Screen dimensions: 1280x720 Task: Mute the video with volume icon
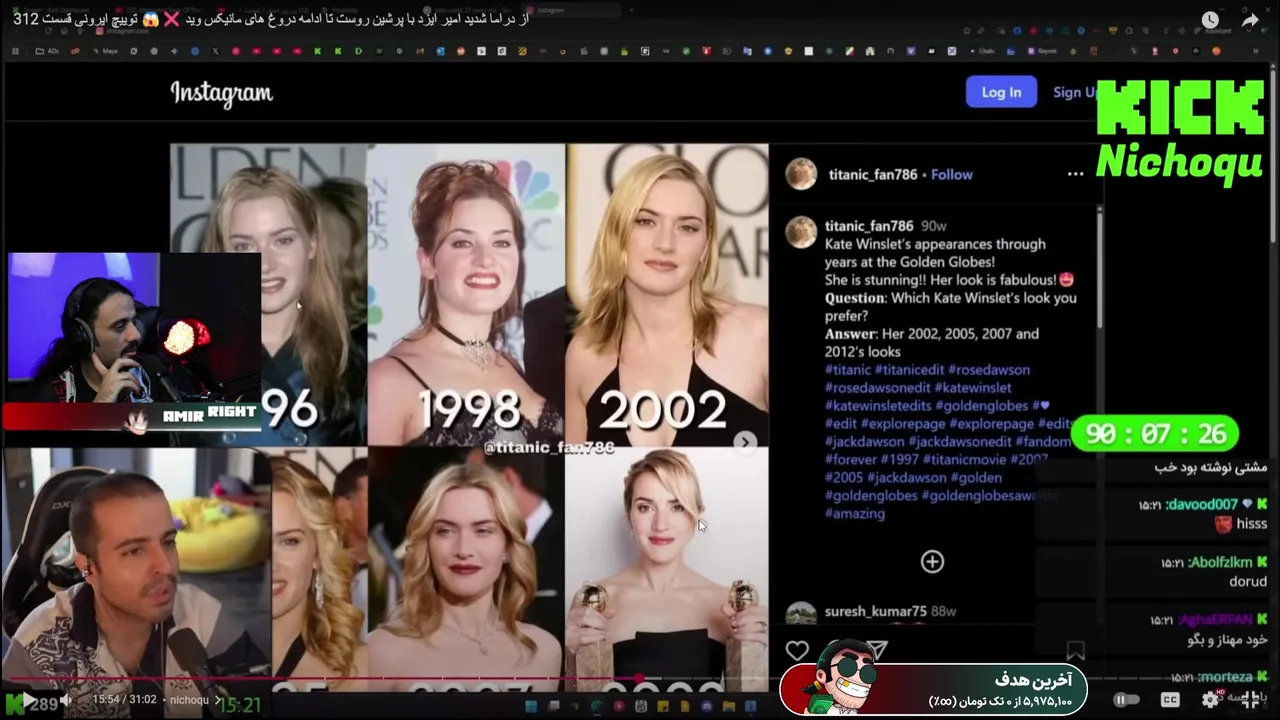tap(65, 700)
